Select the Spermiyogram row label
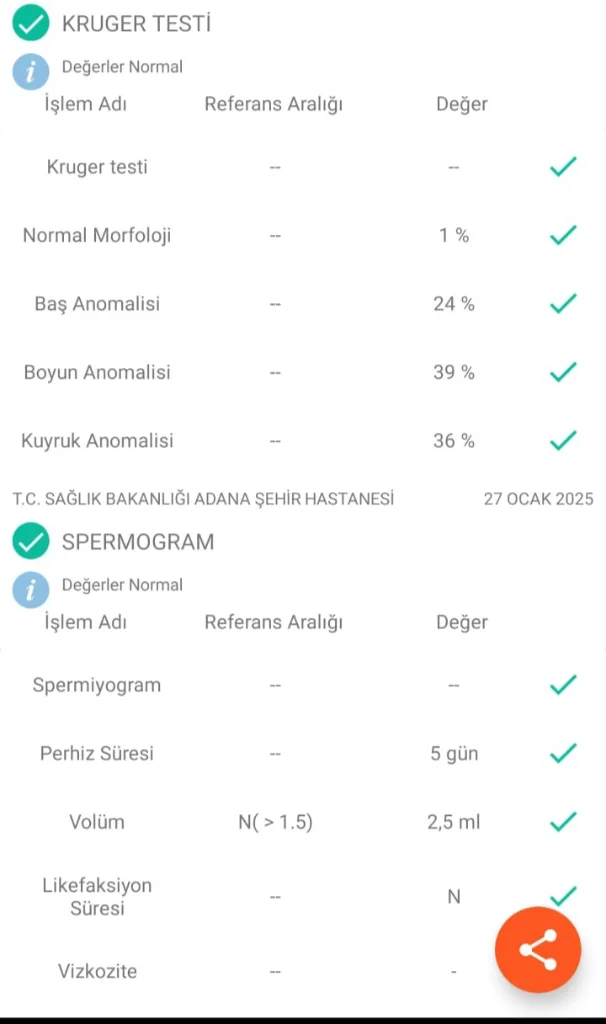The width and height of the screenshot is (606, 1024). (x=97, y=685)
